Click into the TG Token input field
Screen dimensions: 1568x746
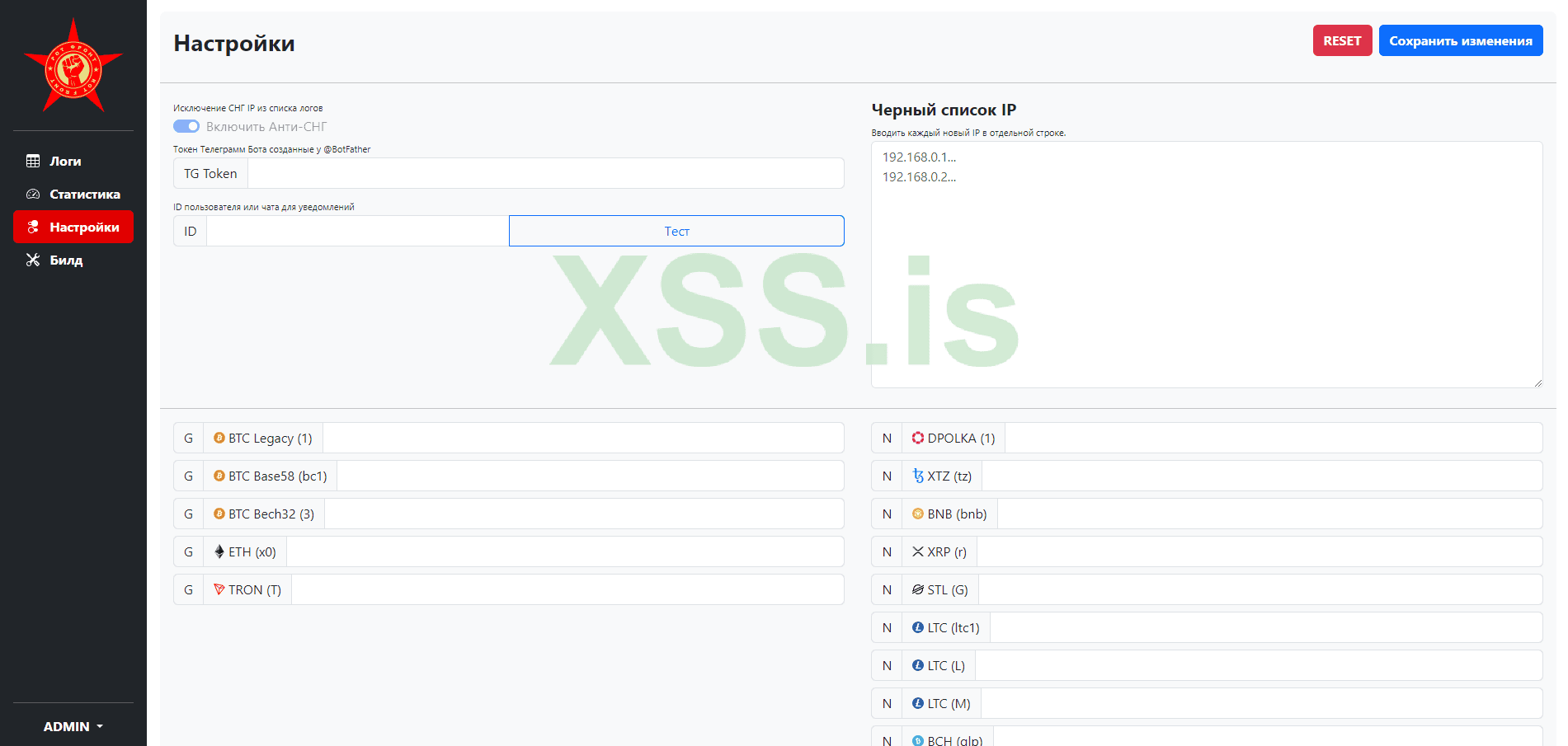tap(545, 173)
